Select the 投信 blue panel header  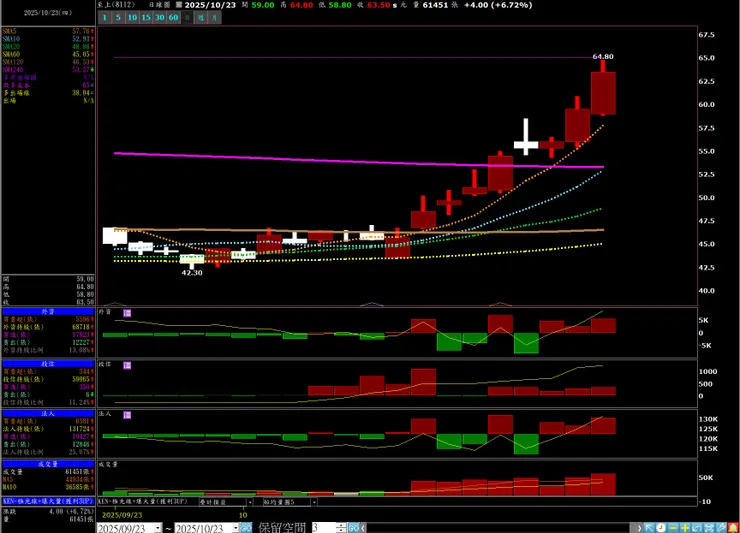point(48,364)
